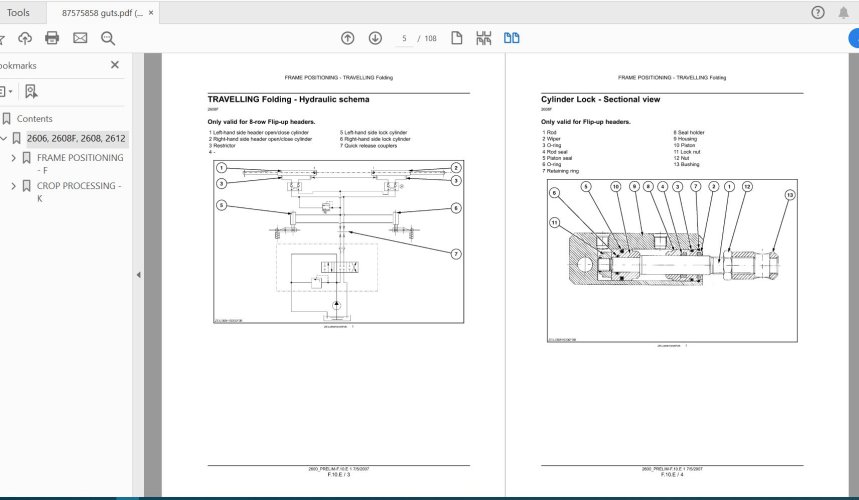859x500 pixels.
Task: Click the find current bookmark icon
Action: point(31,91)
